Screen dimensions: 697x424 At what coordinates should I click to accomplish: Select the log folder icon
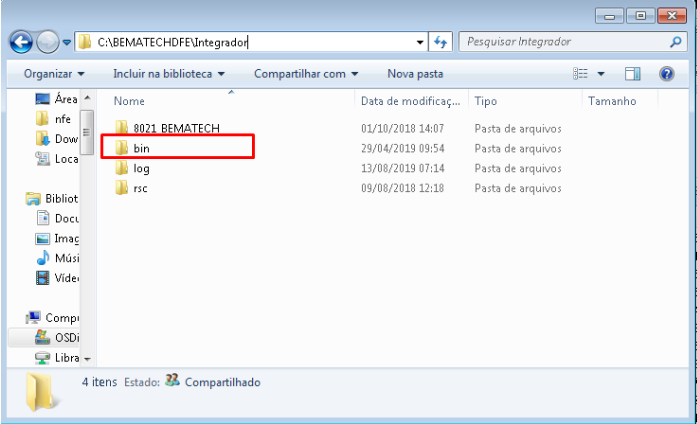click(121, 168)
